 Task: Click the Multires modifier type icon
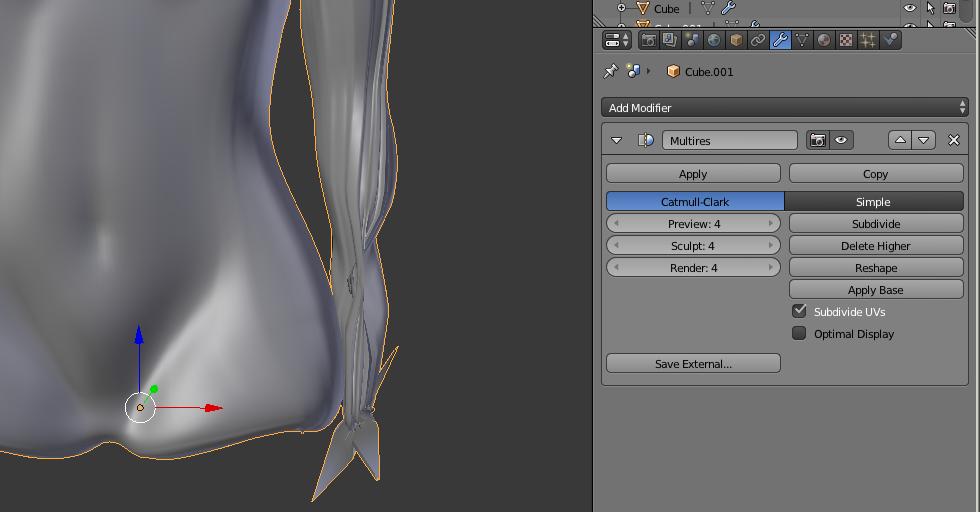(645, 141)
